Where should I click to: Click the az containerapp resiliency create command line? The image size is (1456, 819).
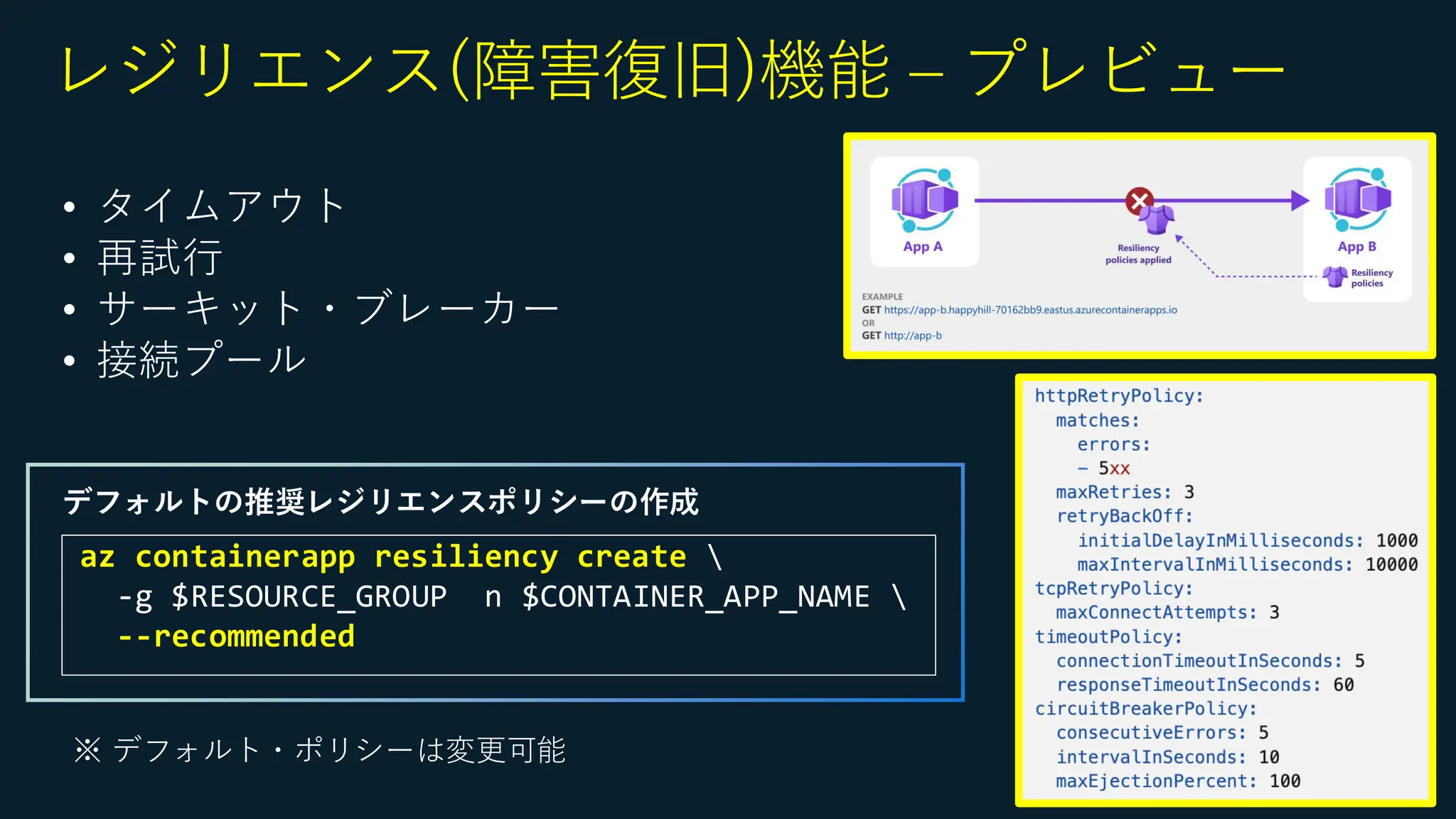coord(384,557)
